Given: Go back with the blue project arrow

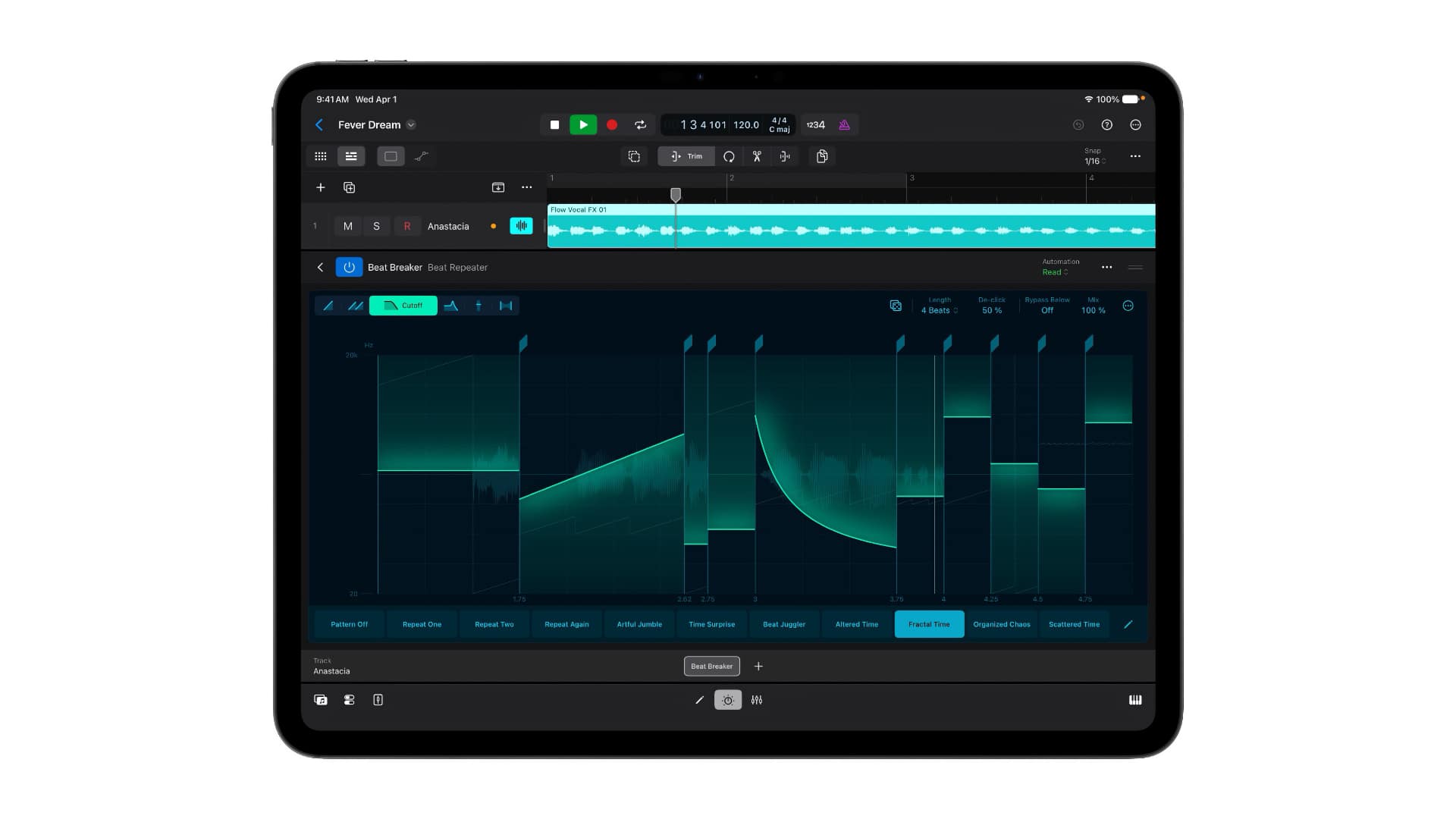Looking at the screenshot, I should (x=319, y=125).
